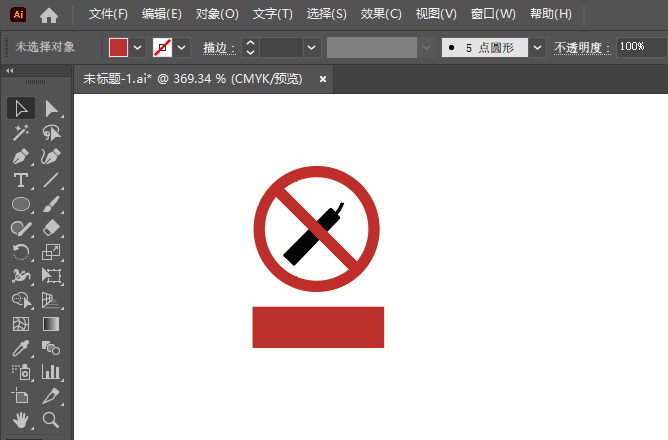This screenshot has height=440, width=668.
Task: Select the Slice tool
Action: click(x=52, y=396)
